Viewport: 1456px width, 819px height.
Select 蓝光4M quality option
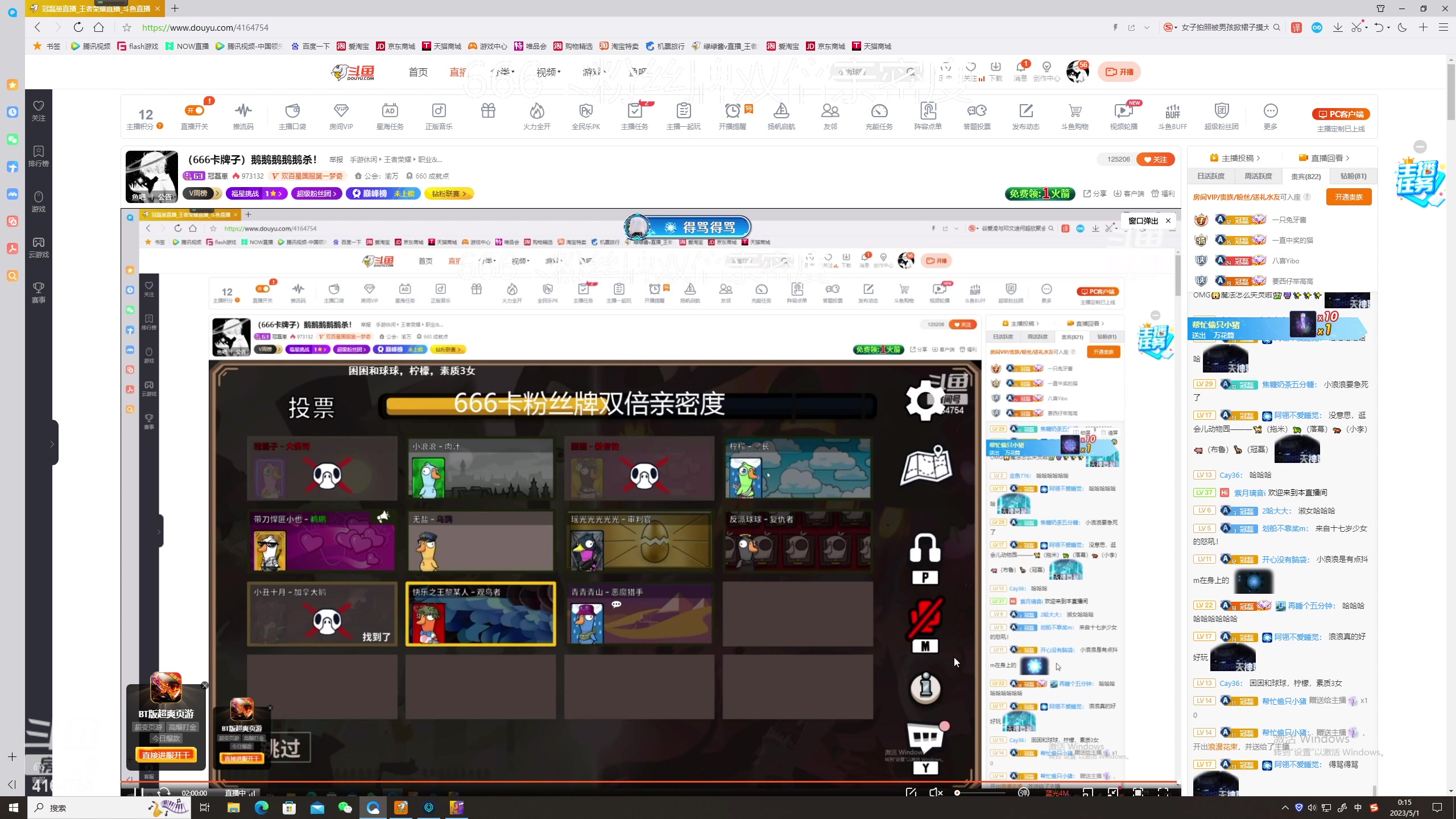point(1057,793)
